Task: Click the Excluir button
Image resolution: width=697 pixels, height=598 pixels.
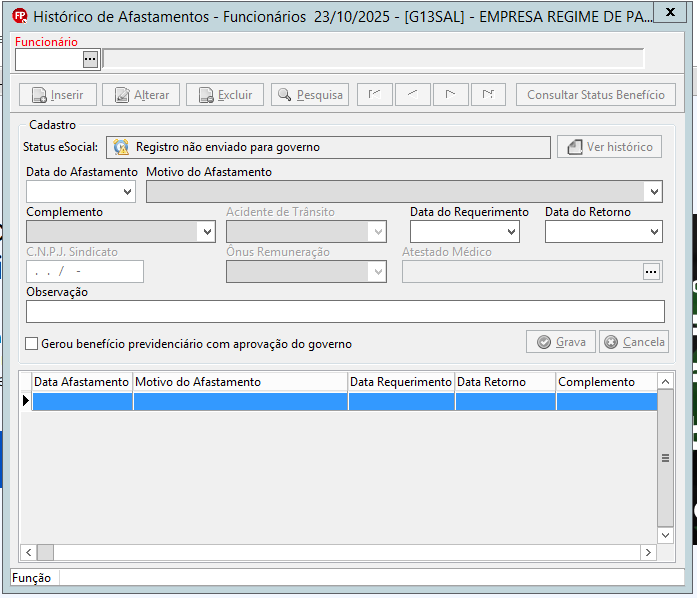Action: click(225, 95)
